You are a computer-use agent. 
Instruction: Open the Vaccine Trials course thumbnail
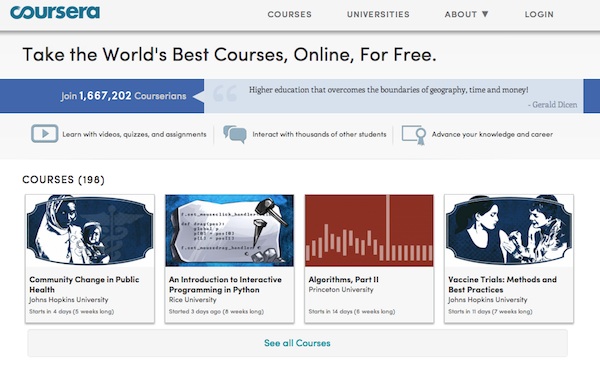509,230
